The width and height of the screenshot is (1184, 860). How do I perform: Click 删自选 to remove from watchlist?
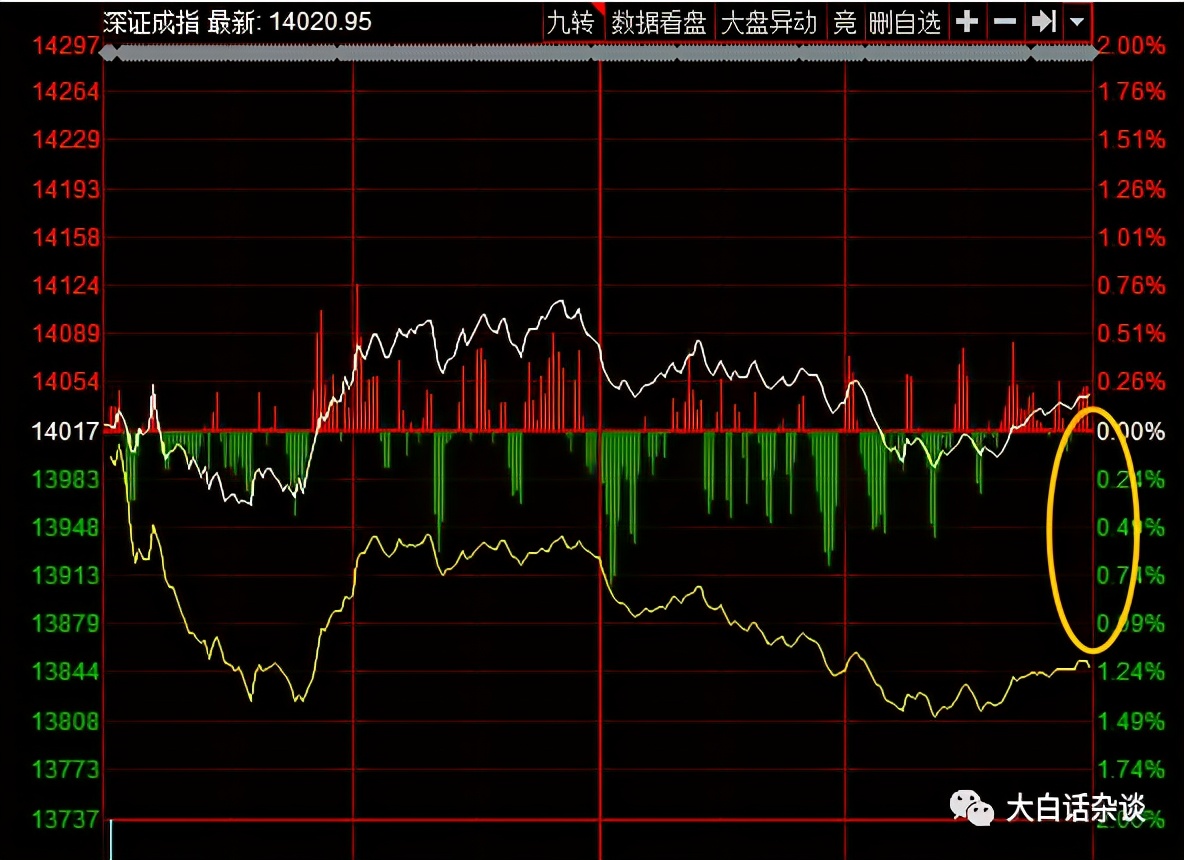click(905, 23)
